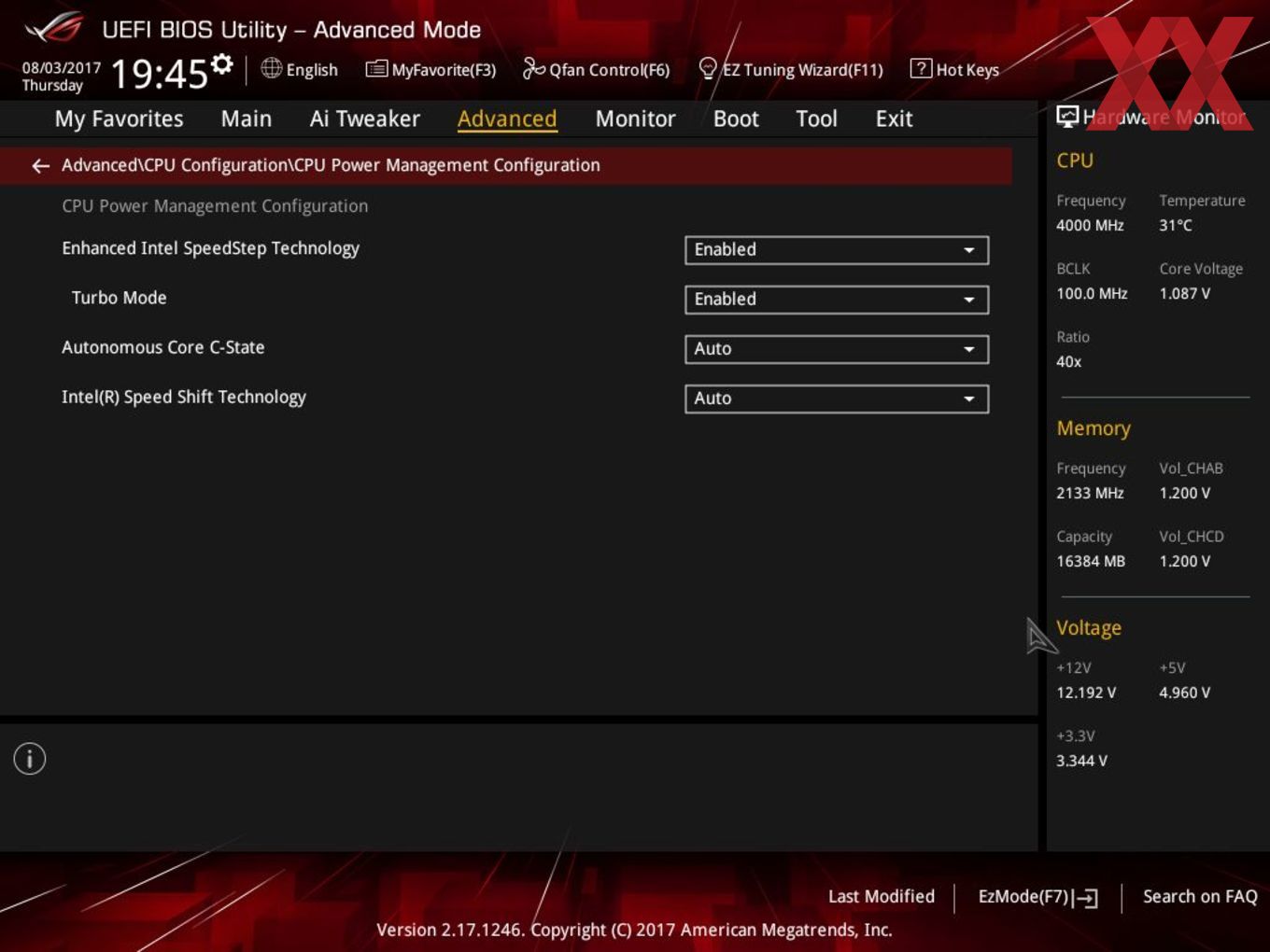Click the EZ Tuning Wizard lightbulb icon
The height and width of the screenshot is (952, 1270).
708,68
